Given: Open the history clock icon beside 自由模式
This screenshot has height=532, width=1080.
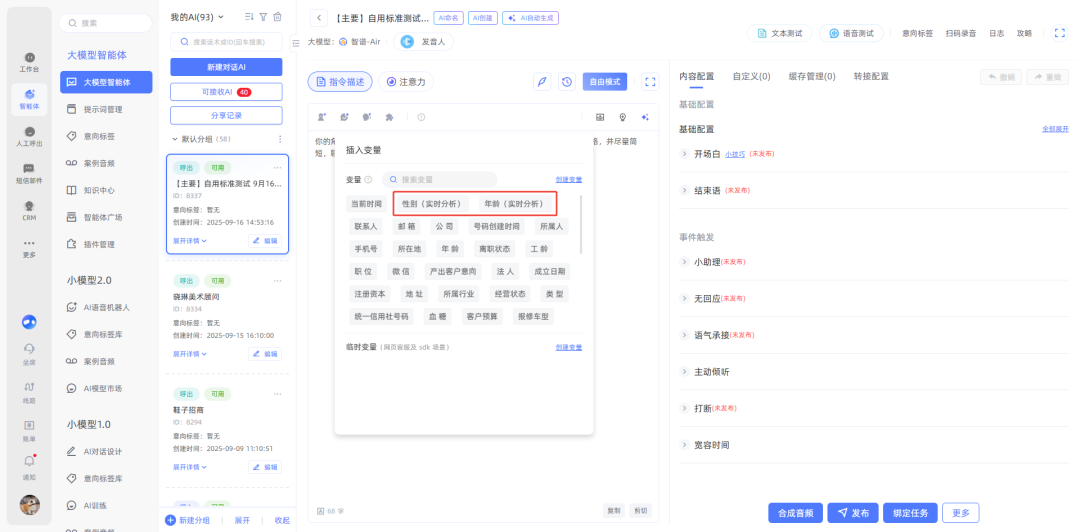Looking at the screenshot, I should [567, 82].
